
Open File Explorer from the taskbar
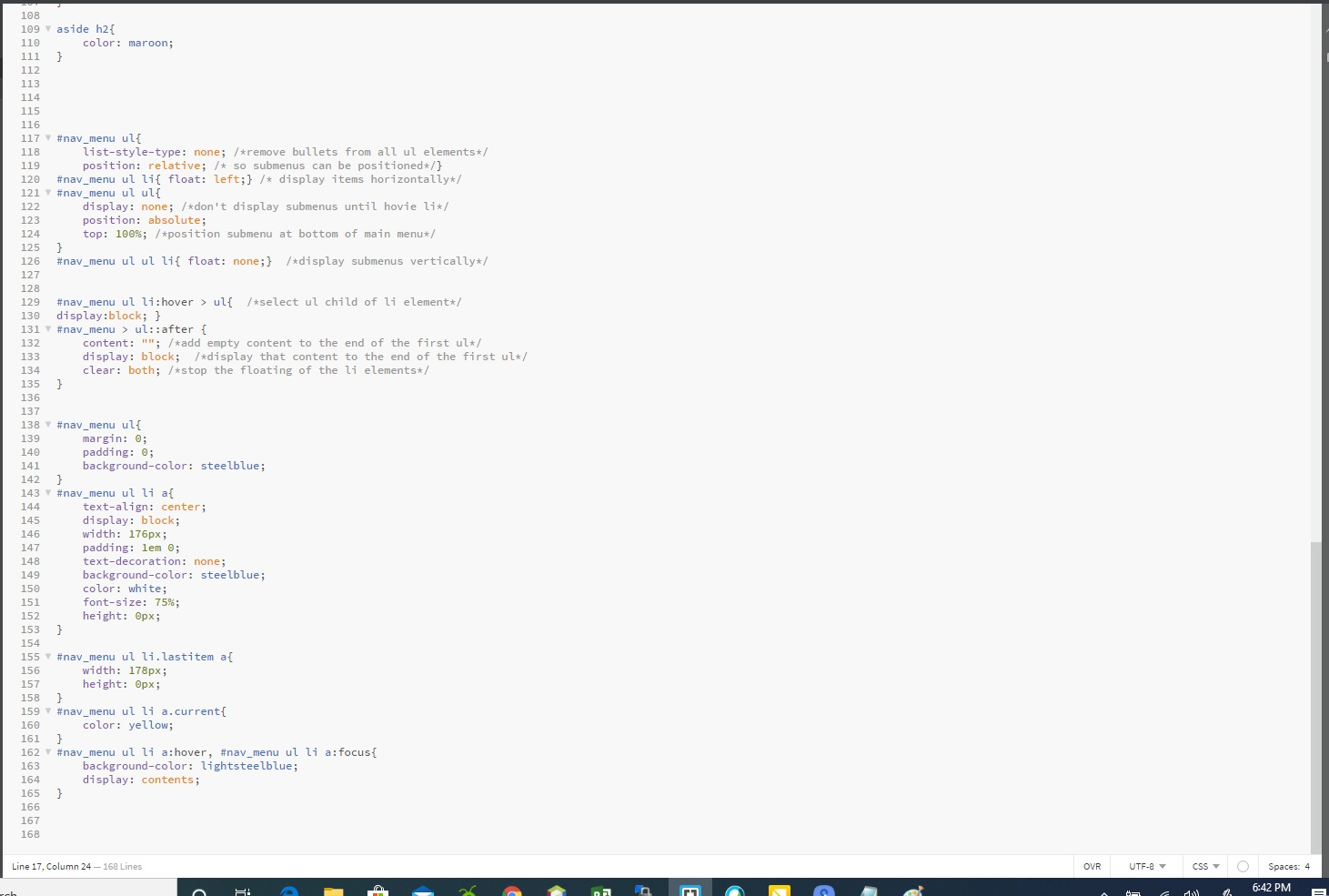[x=334, y=891]
